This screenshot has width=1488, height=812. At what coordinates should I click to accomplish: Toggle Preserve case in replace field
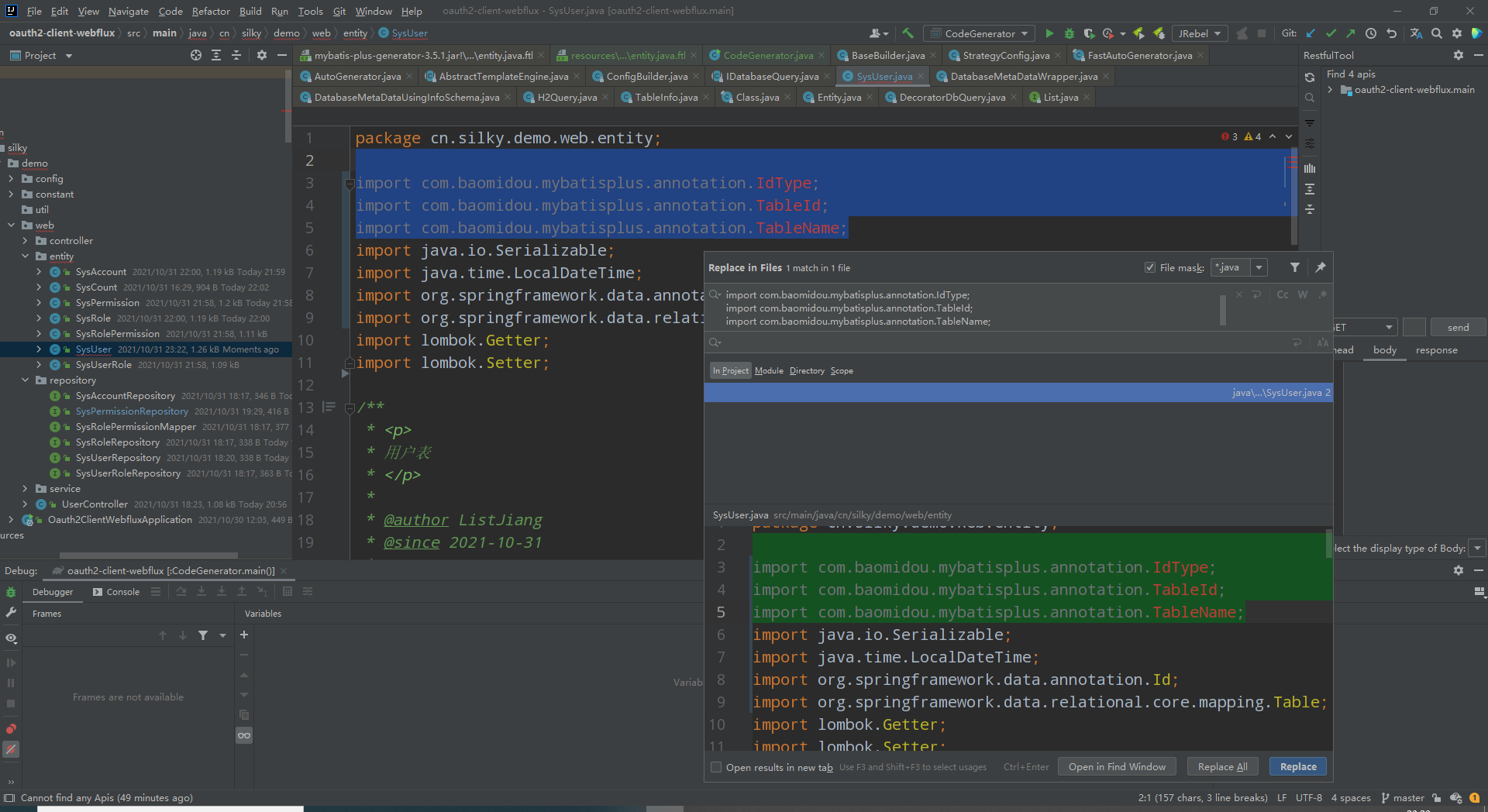1322,342
